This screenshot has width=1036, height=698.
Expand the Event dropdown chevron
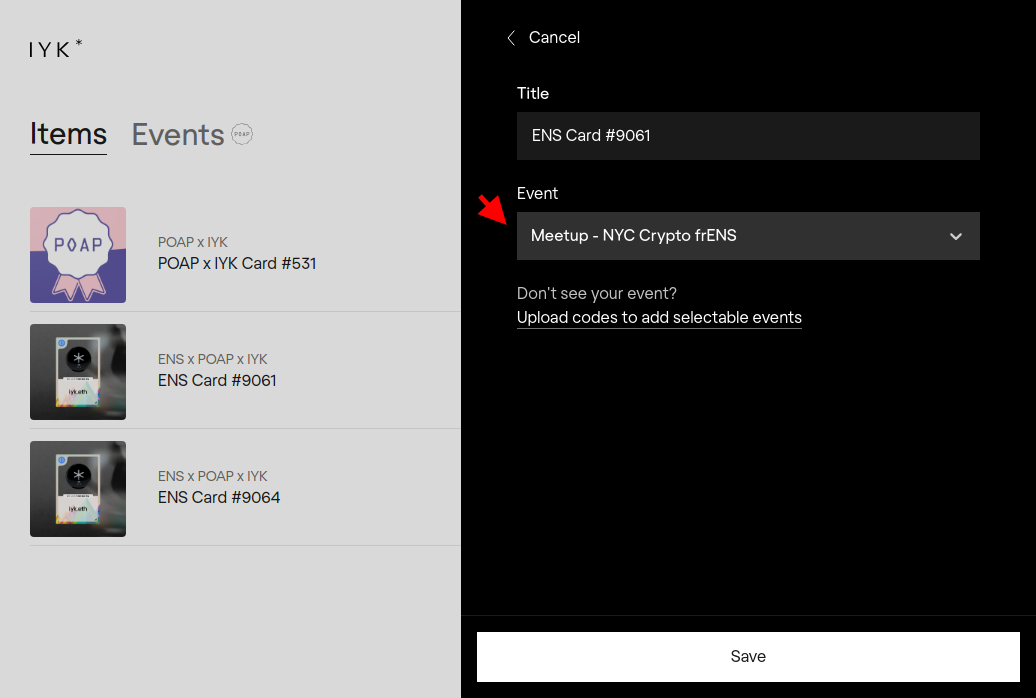(x=955, y=236)
